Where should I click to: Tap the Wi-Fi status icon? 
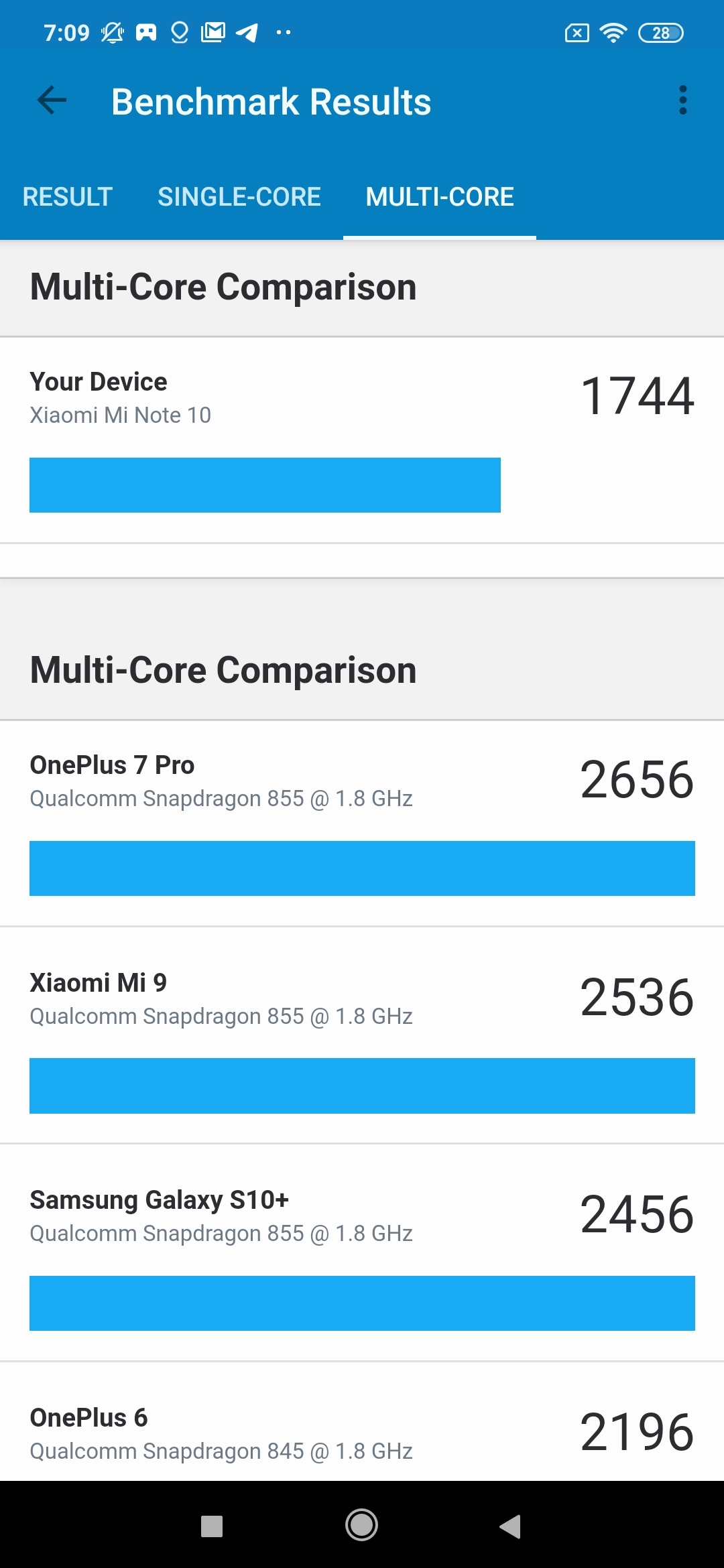613,32
